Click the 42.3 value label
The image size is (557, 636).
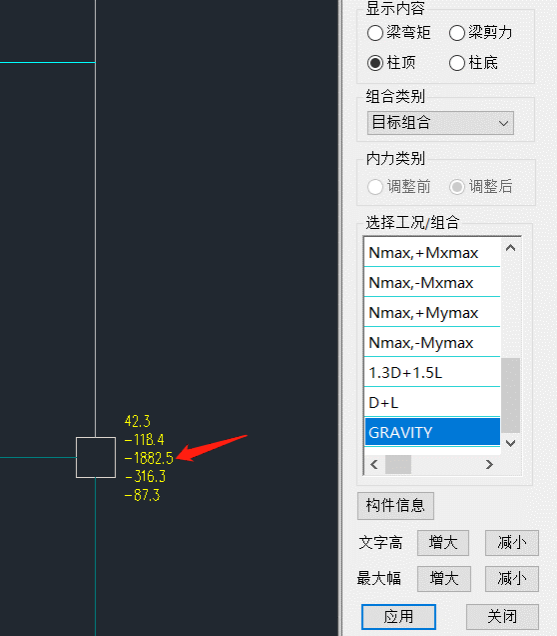[138, 421]
